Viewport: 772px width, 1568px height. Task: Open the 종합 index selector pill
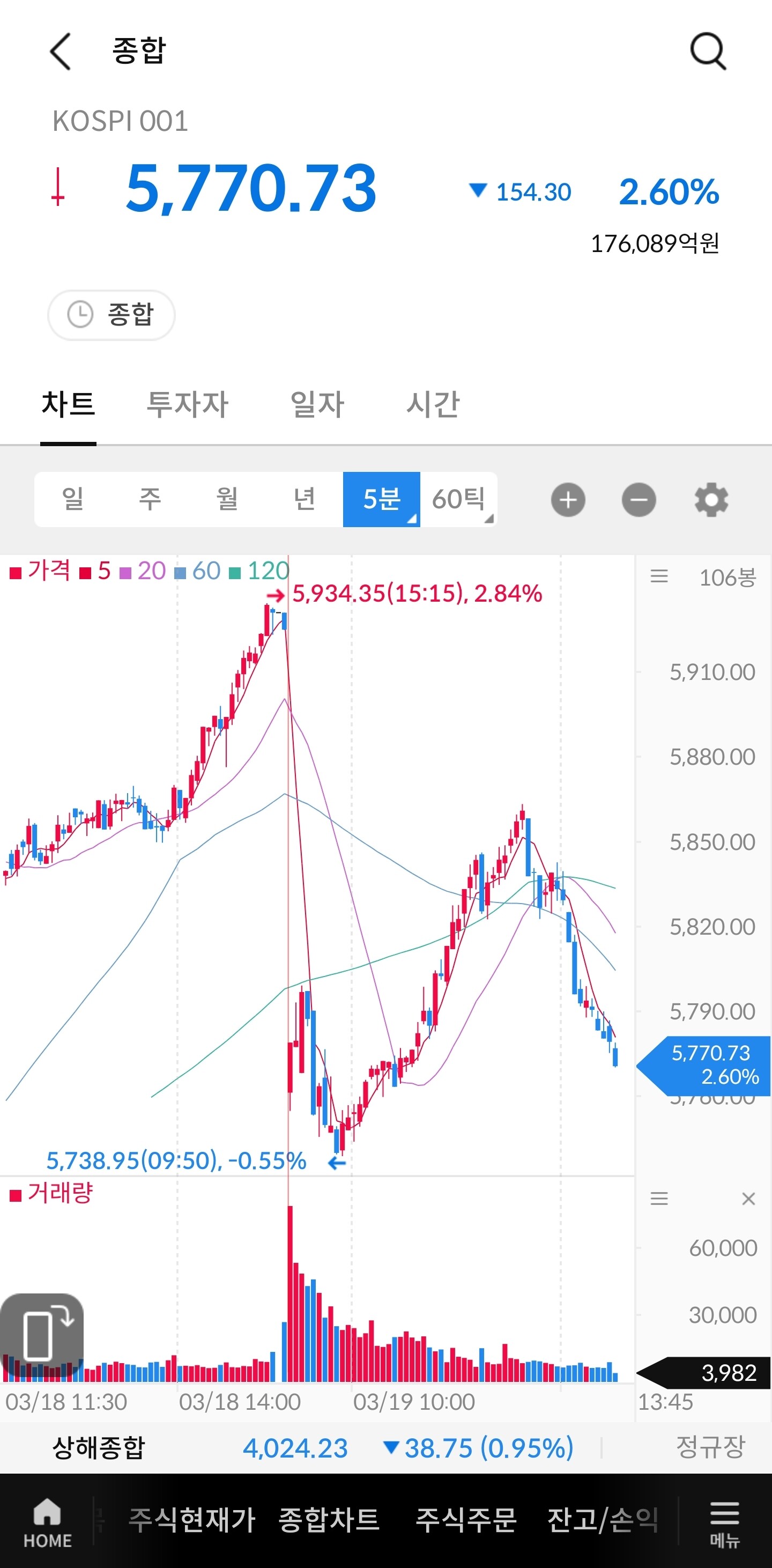coord(112,315)
